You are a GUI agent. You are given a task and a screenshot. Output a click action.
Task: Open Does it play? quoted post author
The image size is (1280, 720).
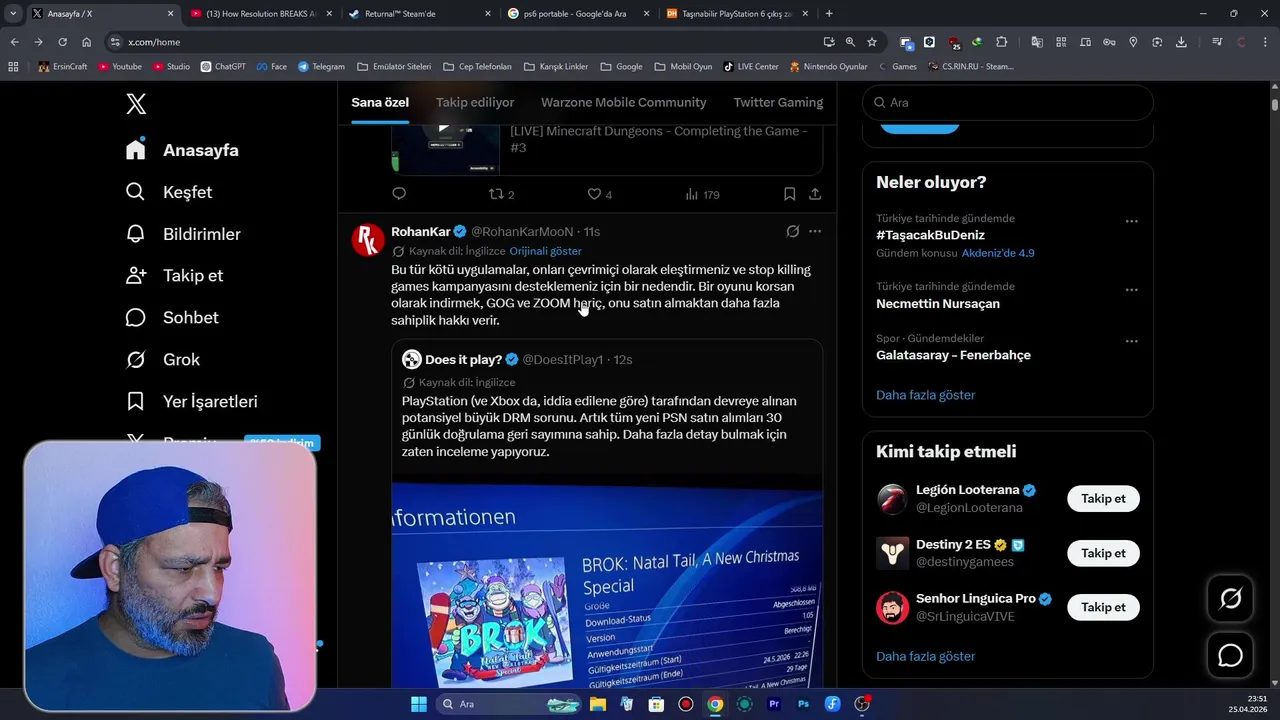(463, 359)
